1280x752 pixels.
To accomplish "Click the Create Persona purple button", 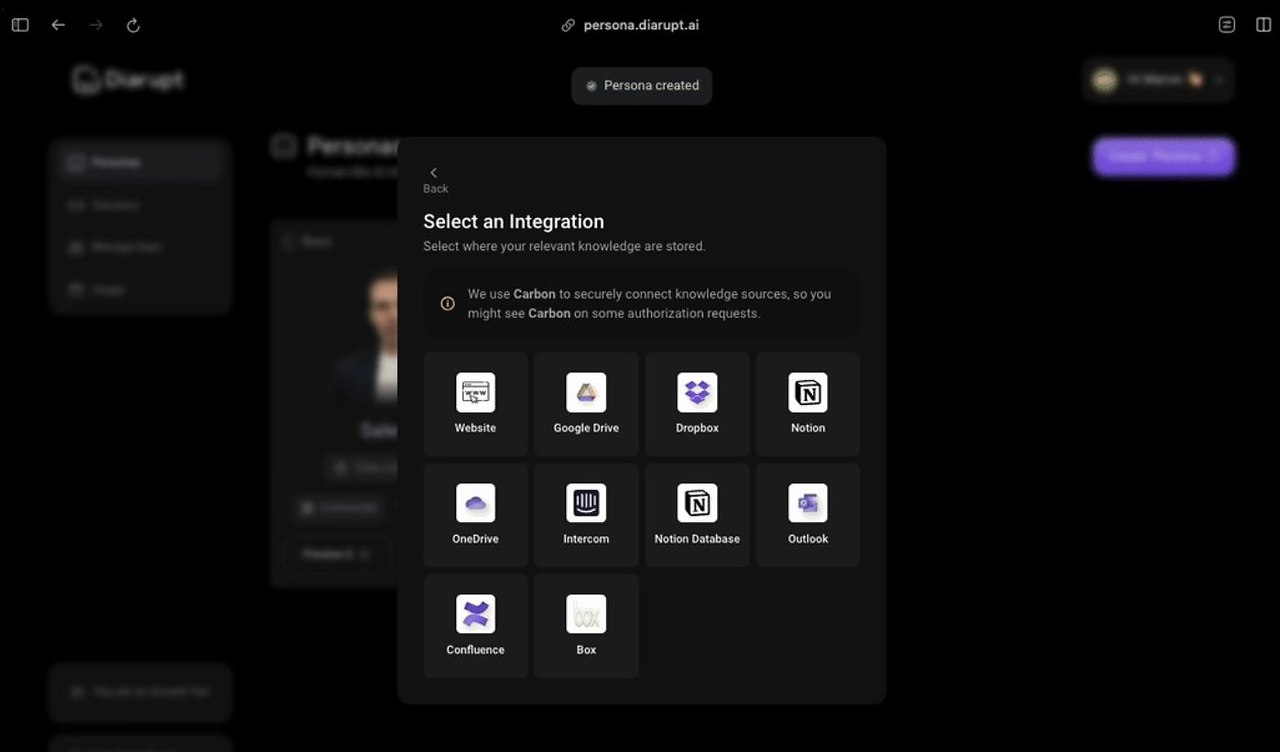I will coord(1163,157).
